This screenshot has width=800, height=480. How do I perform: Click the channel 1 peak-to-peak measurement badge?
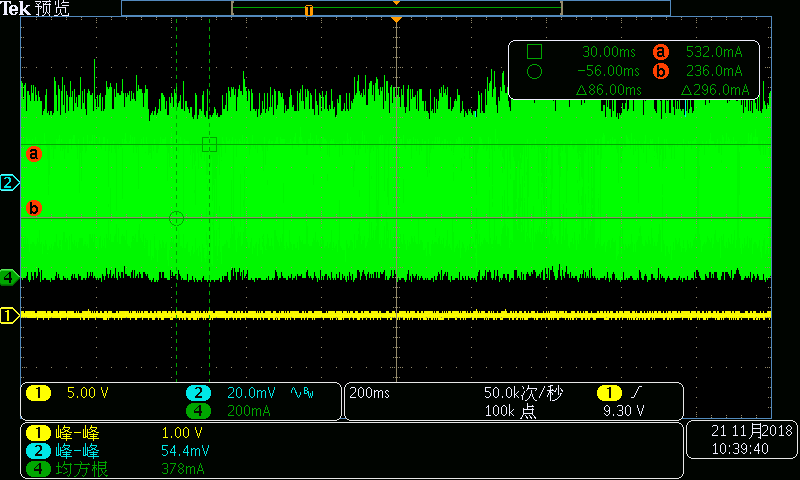(x=39, y=433)
